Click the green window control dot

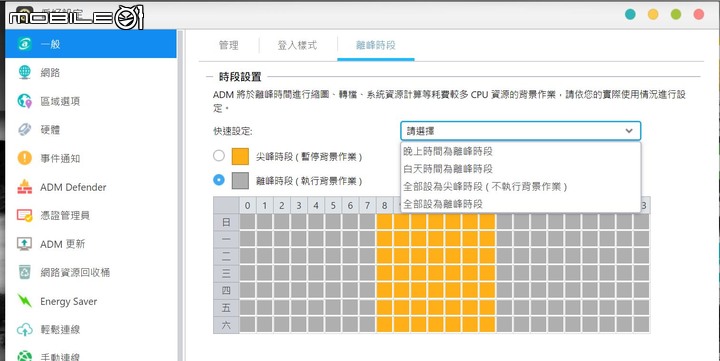click(x=676, y=14)
